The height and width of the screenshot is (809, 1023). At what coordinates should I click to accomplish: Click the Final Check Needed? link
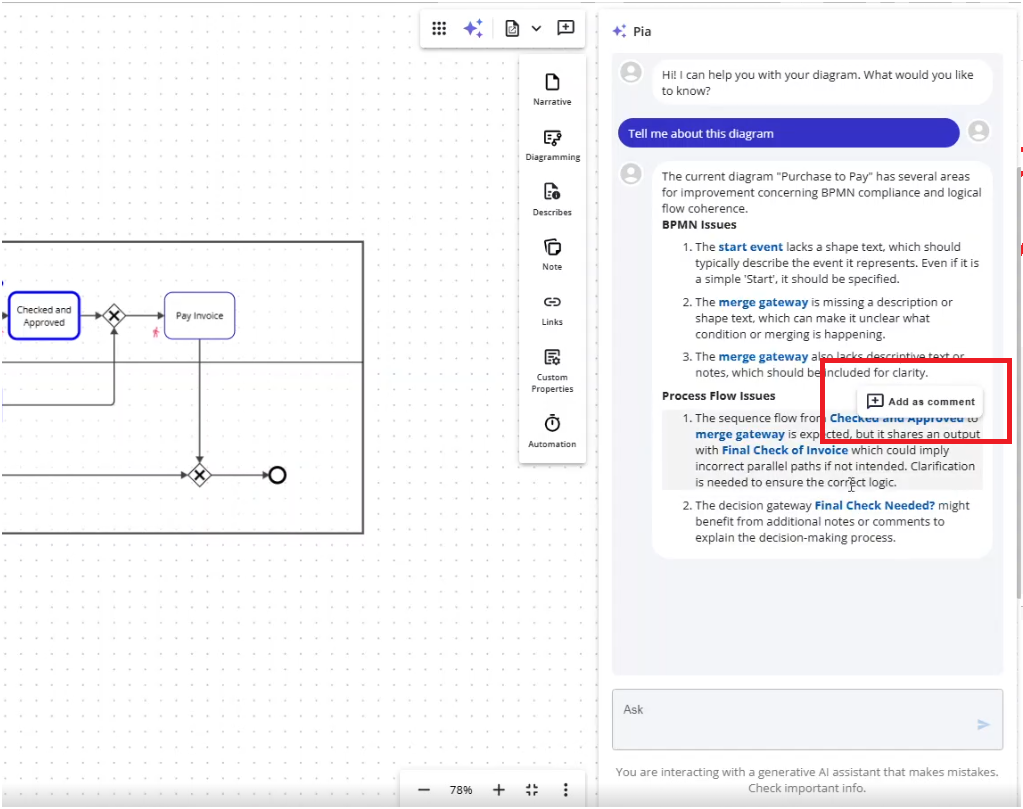coord(874,506)
